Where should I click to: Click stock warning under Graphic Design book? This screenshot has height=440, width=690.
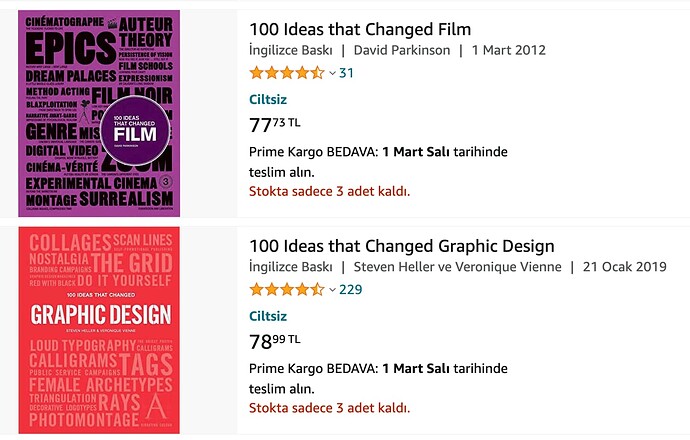(329, 408)
